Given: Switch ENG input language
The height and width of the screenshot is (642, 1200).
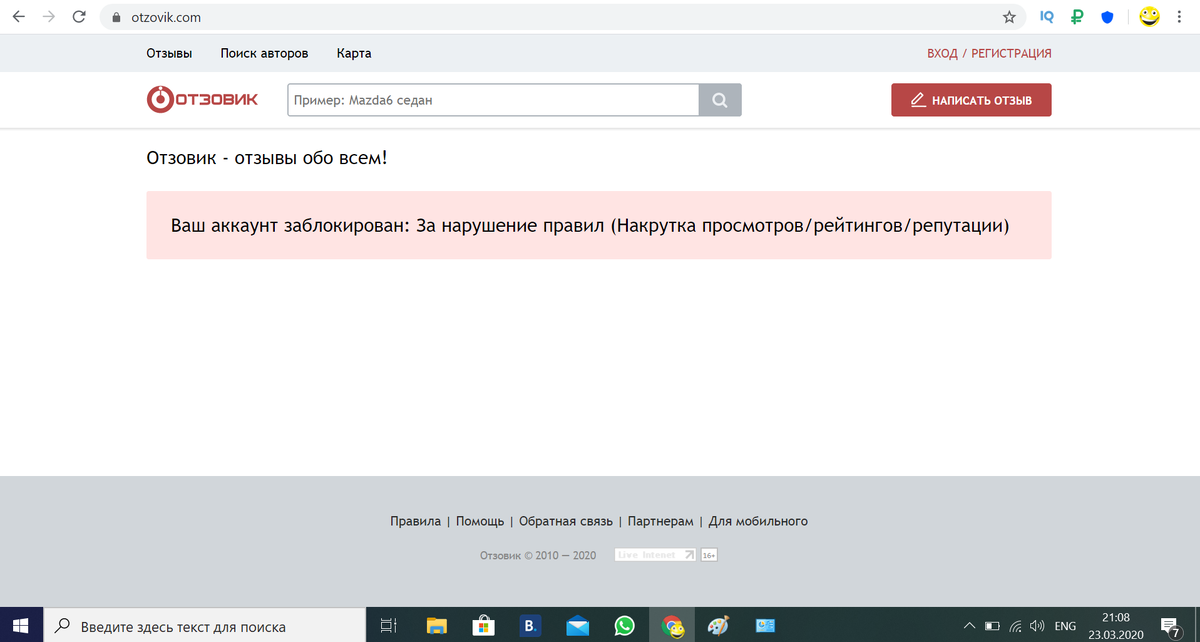Looking at the screenshot, I should click(1065, 625).
